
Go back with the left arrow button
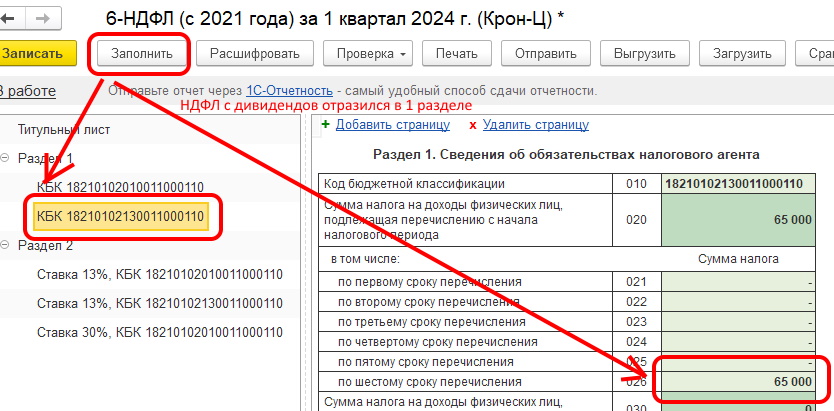coord(7,19)
